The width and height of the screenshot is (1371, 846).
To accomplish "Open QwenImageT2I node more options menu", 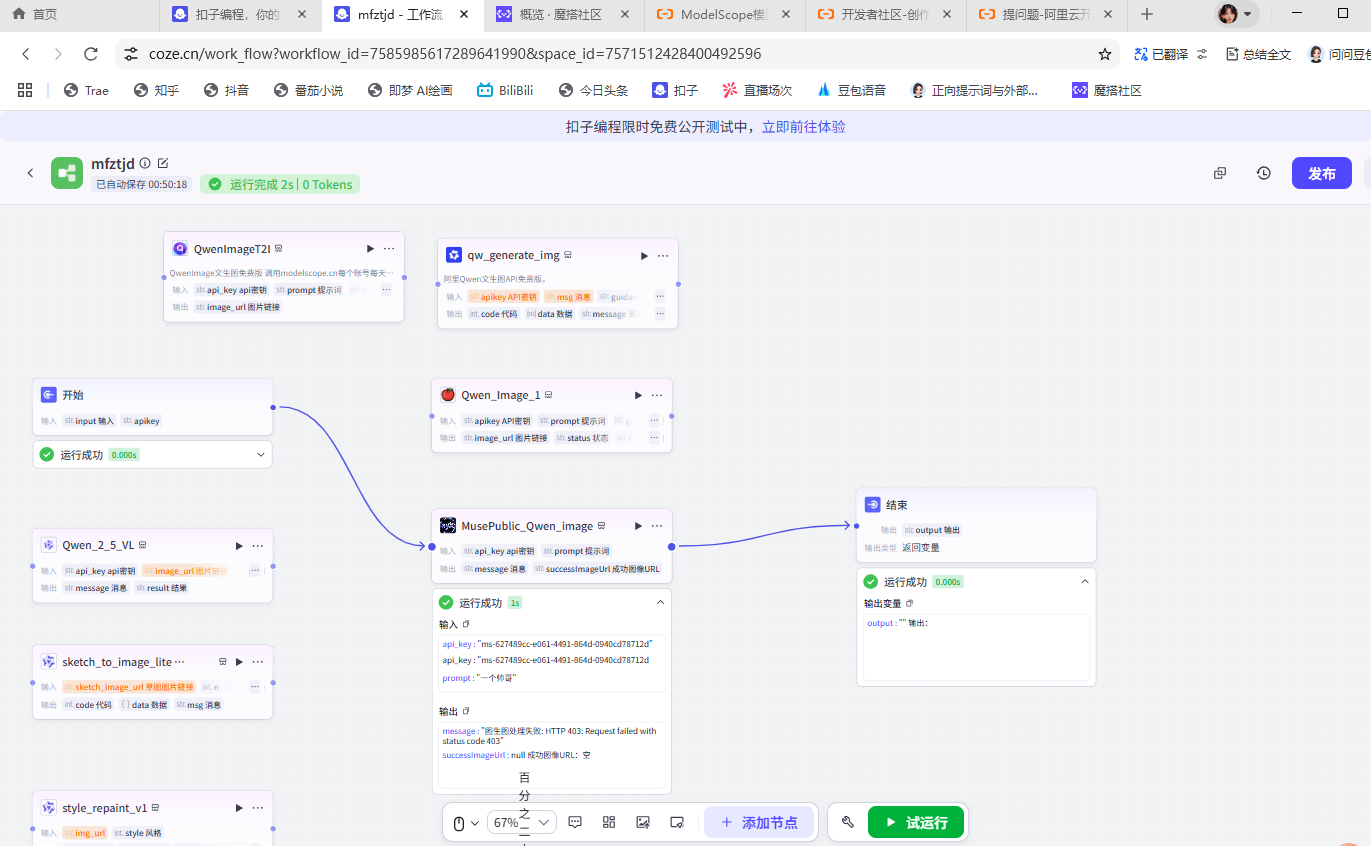I will coord(389,248).
